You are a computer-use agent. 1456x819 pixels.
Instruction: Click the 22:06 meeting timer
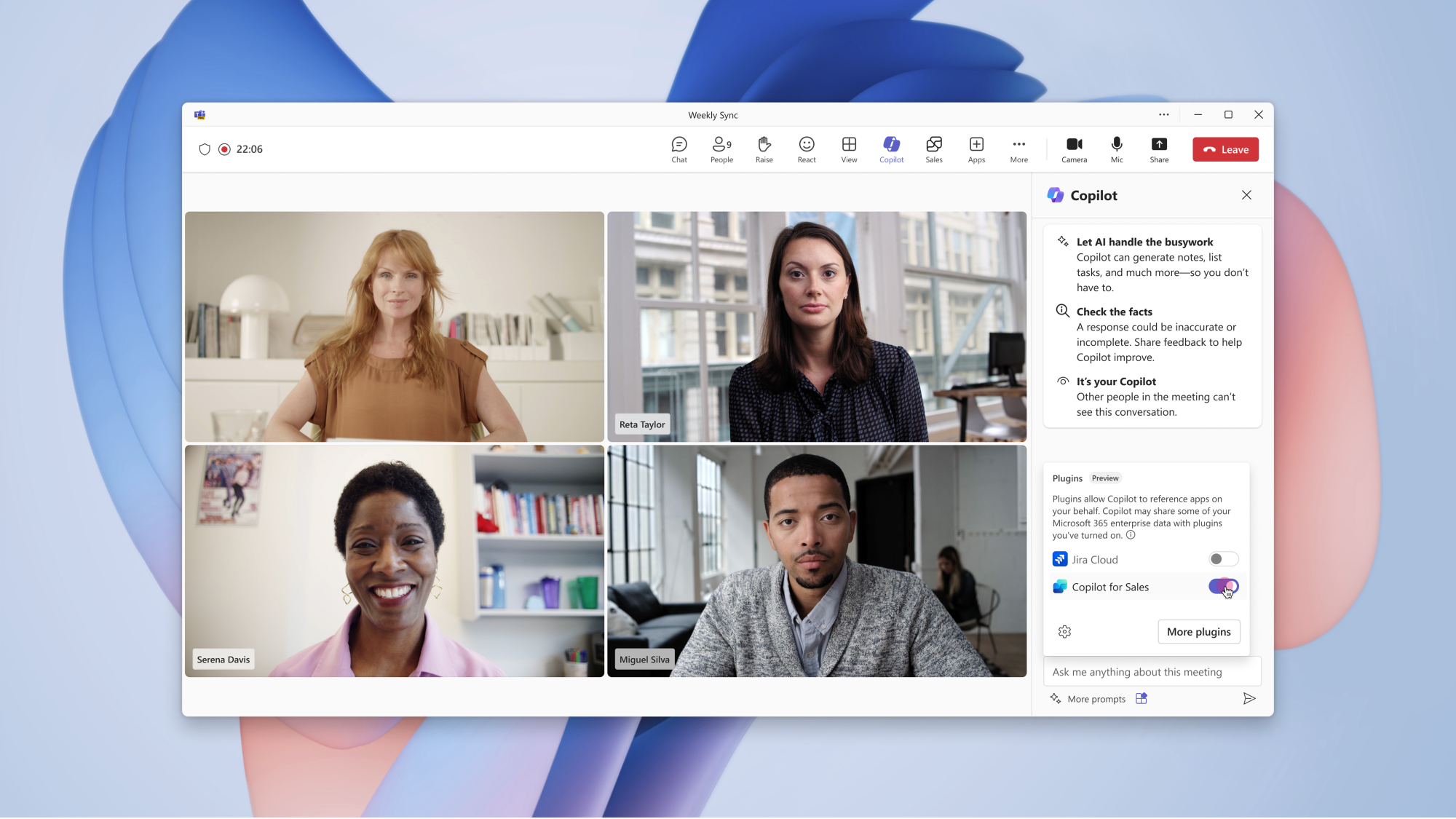tap(249, 149)
